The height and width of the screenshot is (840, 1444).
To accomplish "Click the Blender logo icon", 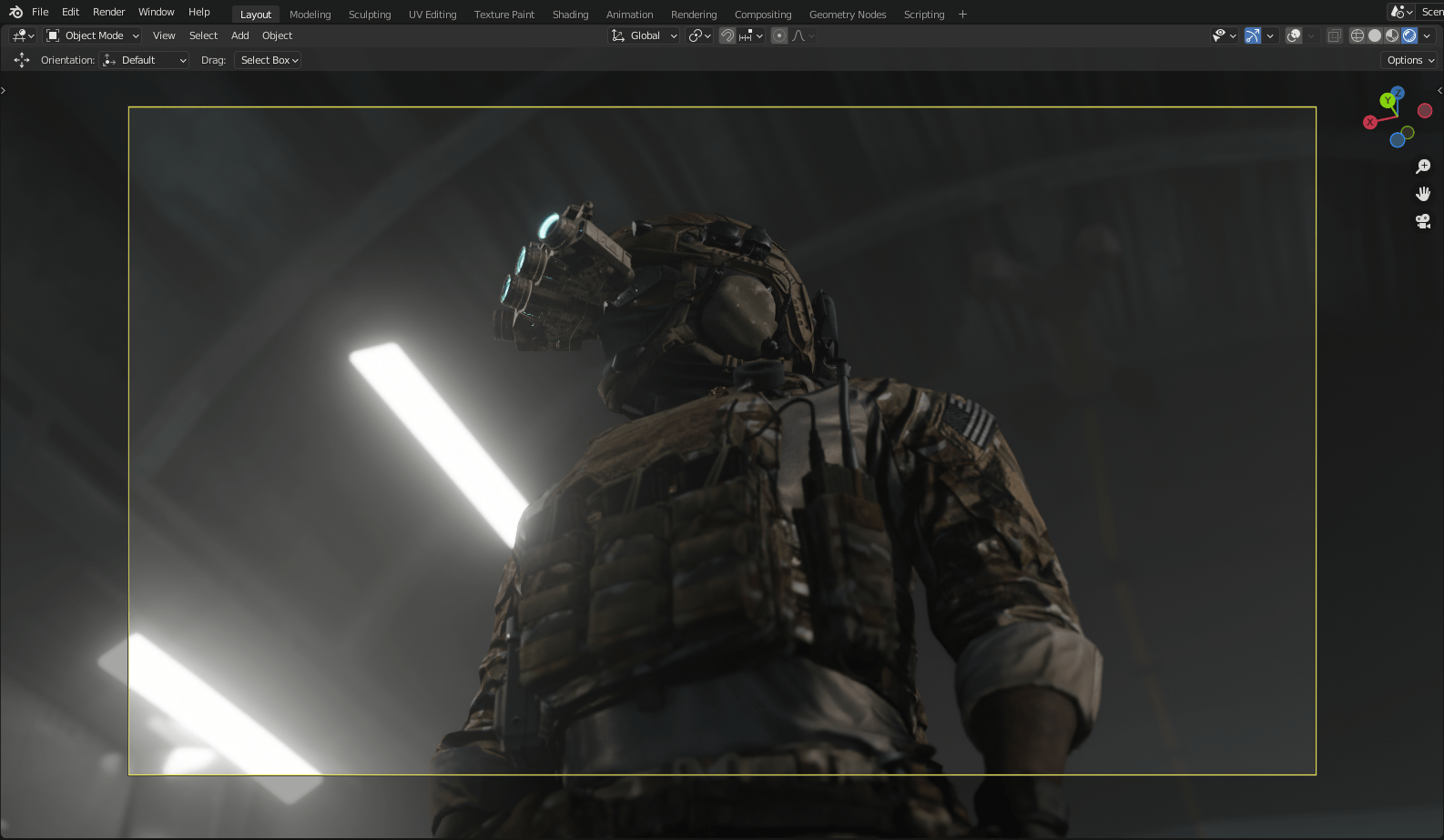I will click(15, 12).
